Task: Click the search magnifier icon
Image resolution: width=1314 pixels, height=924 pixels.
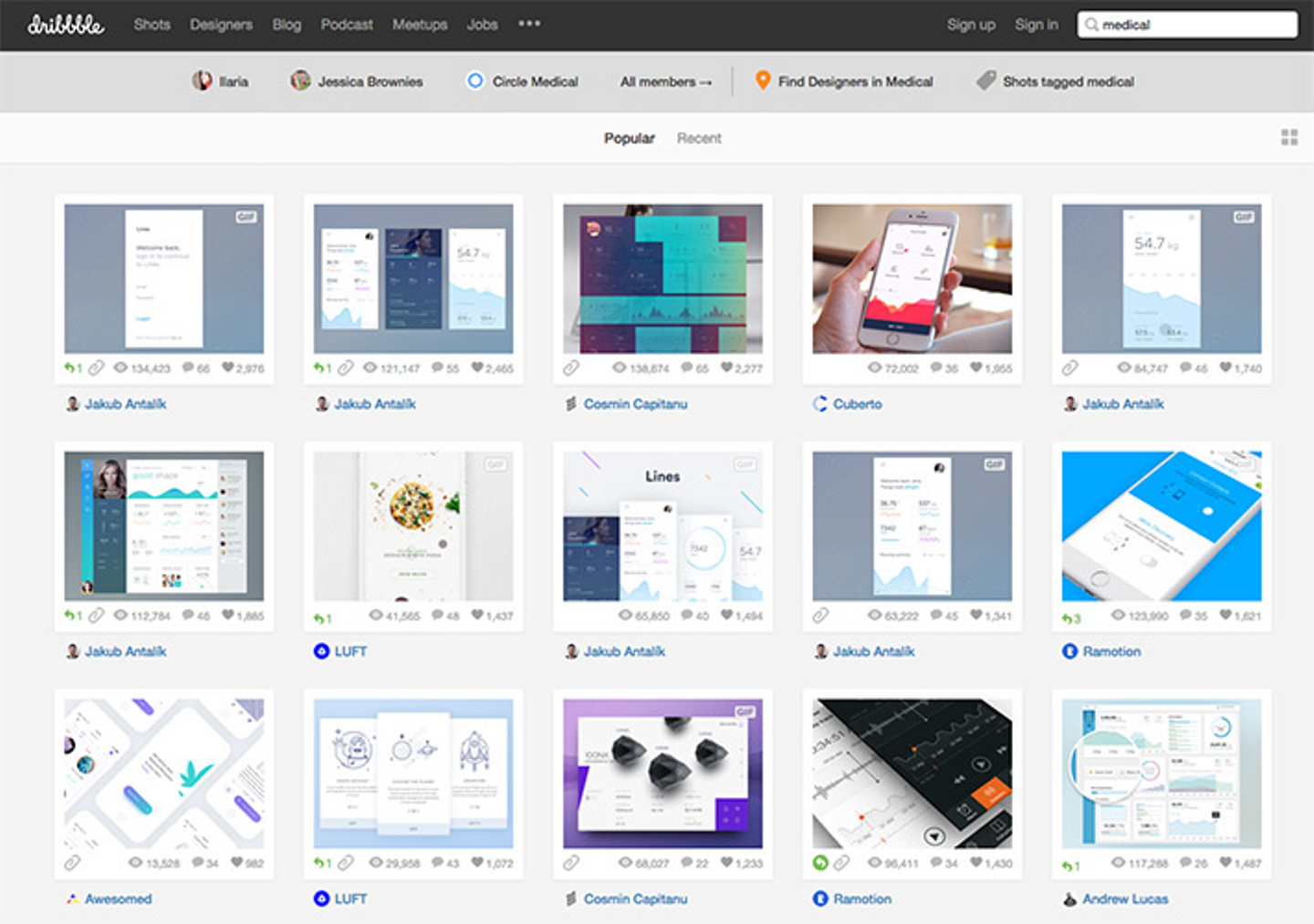Action: tap(1091, 25)
